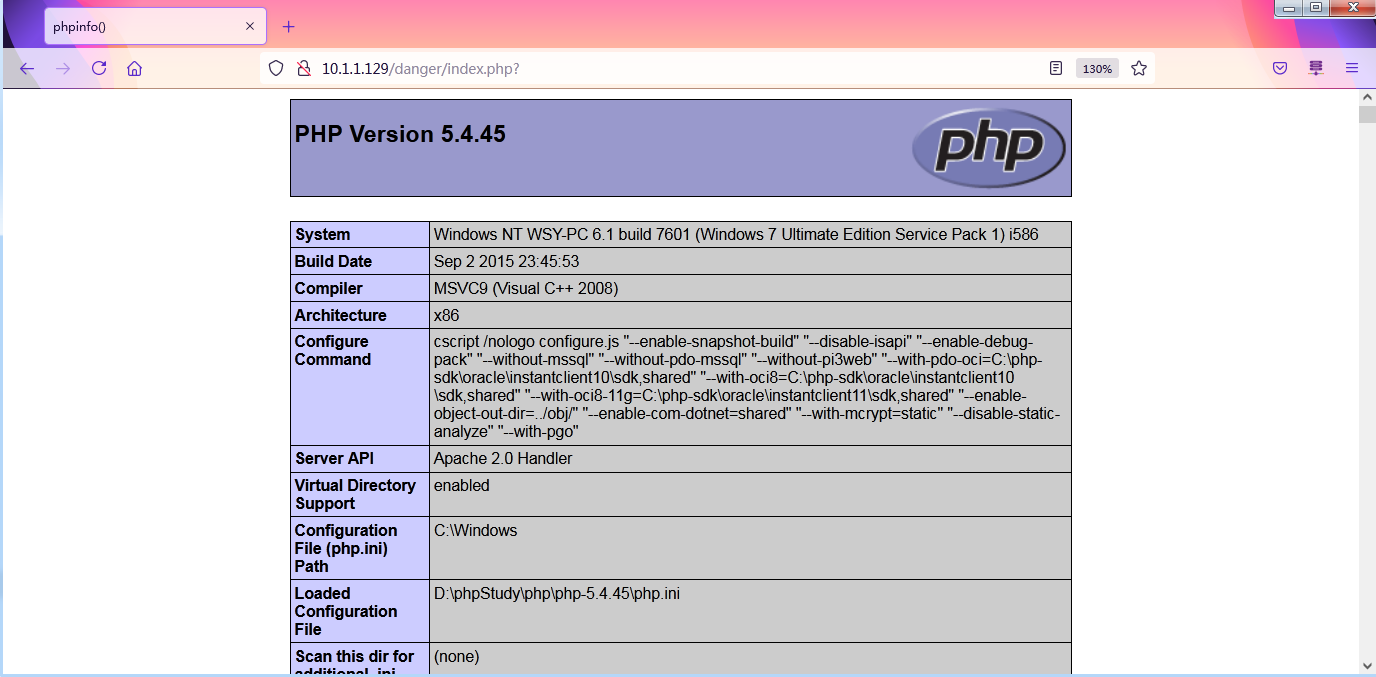The height and width of the screenshot is (677, 1376).
Task: Click the Sep 2 2015 23:45:53 value
Action: coord(506,262)
